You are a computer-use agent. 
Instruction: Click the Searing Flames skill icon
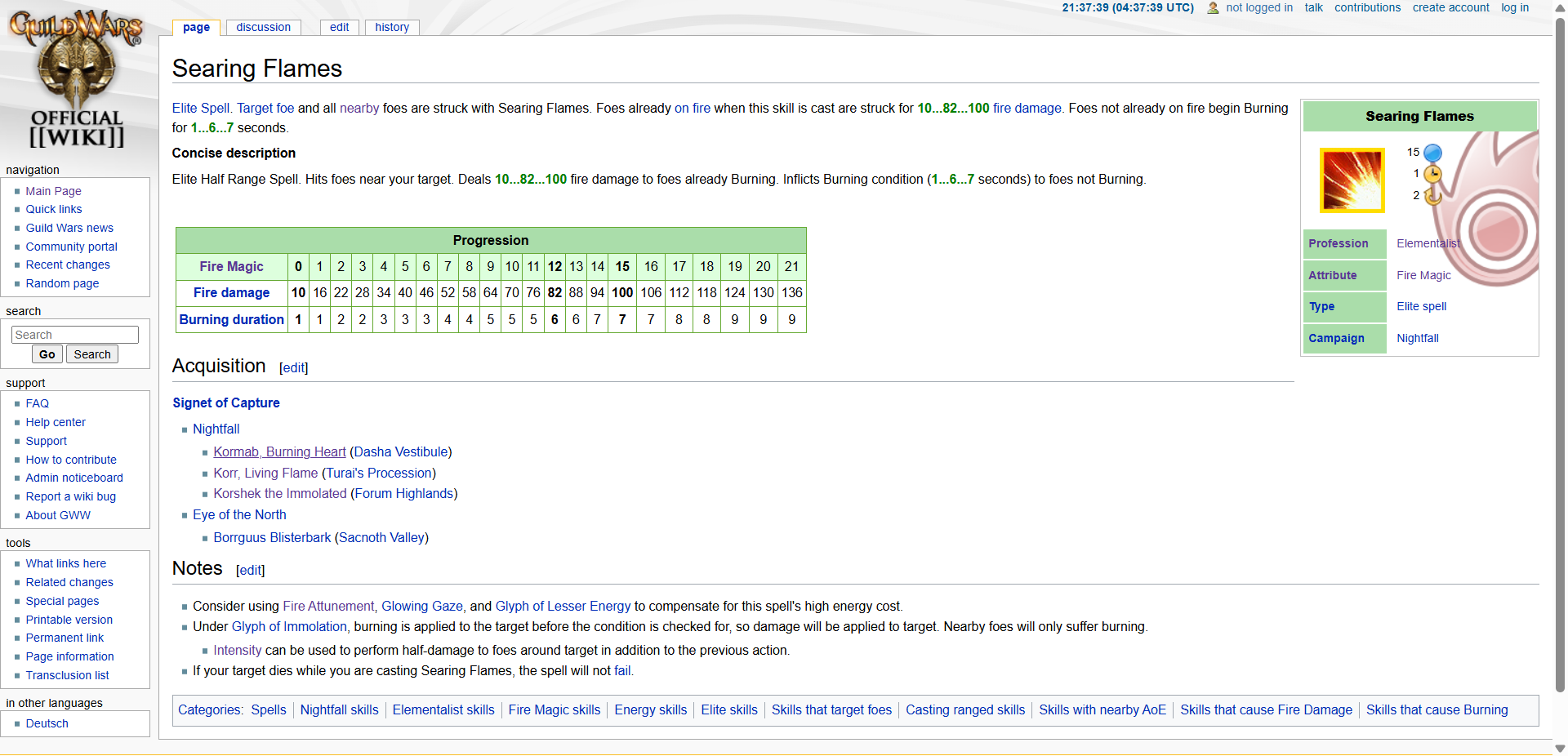click(x=1352, y=180)
